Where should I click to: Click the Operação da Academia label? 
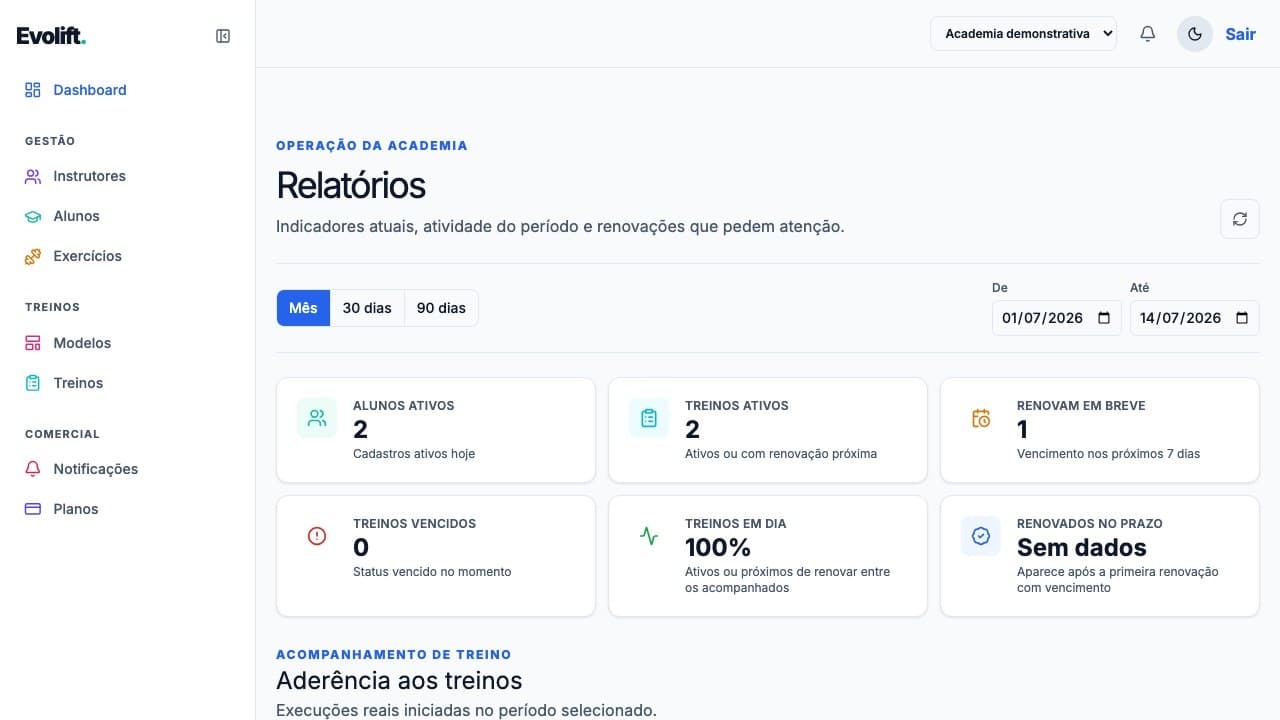372,146
